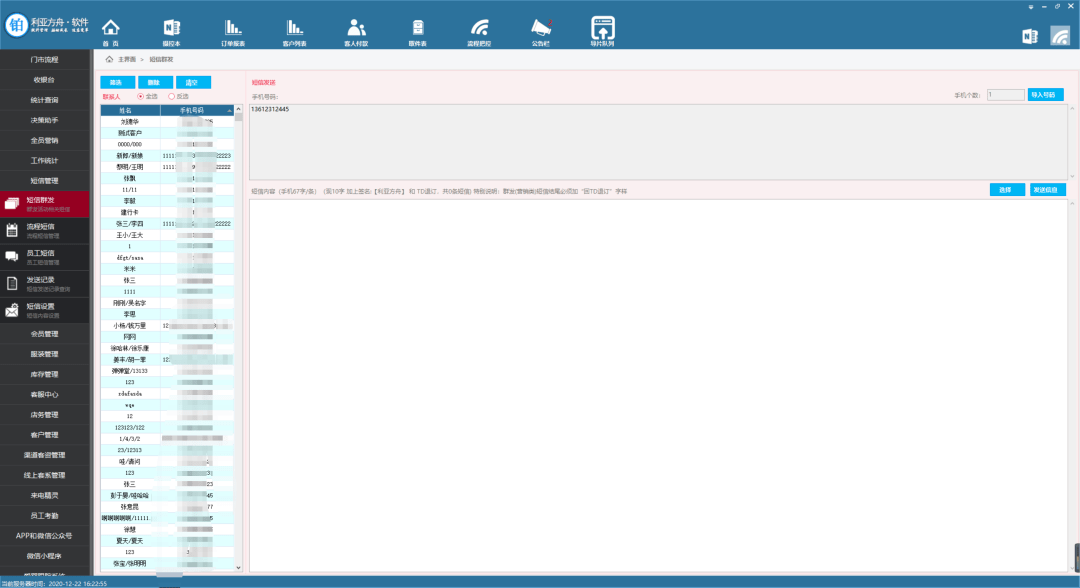Open the 流程短信 sidebar menu item
1080x588 pixels.
click(46, 230)
